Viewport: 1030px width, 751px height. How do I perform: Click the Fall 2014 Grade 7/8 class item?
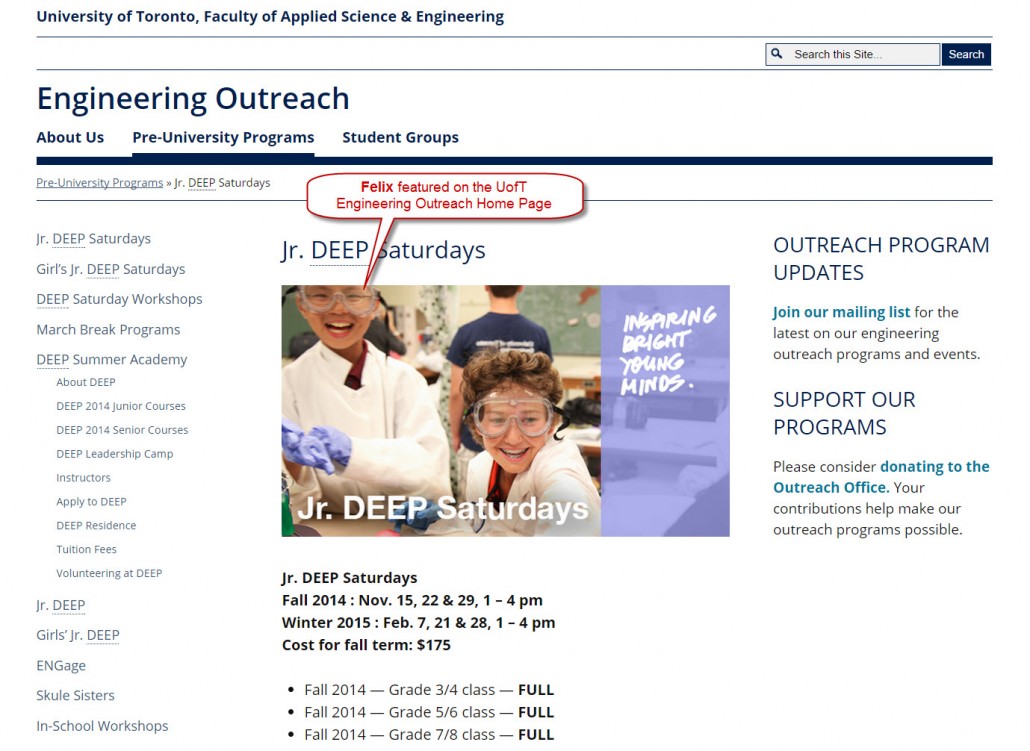click(x=429, y=735)
